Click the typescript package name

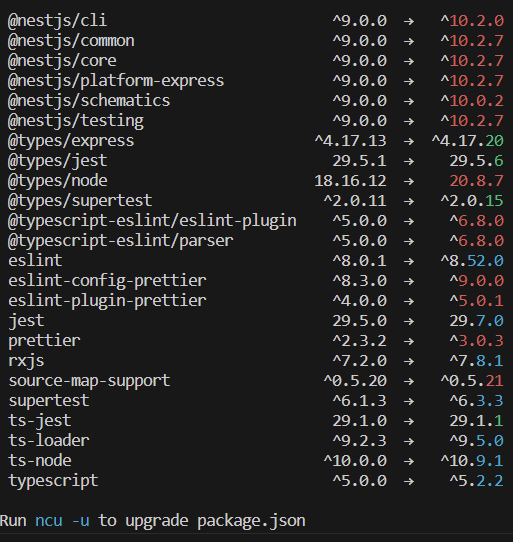click(x=53, y=482)
